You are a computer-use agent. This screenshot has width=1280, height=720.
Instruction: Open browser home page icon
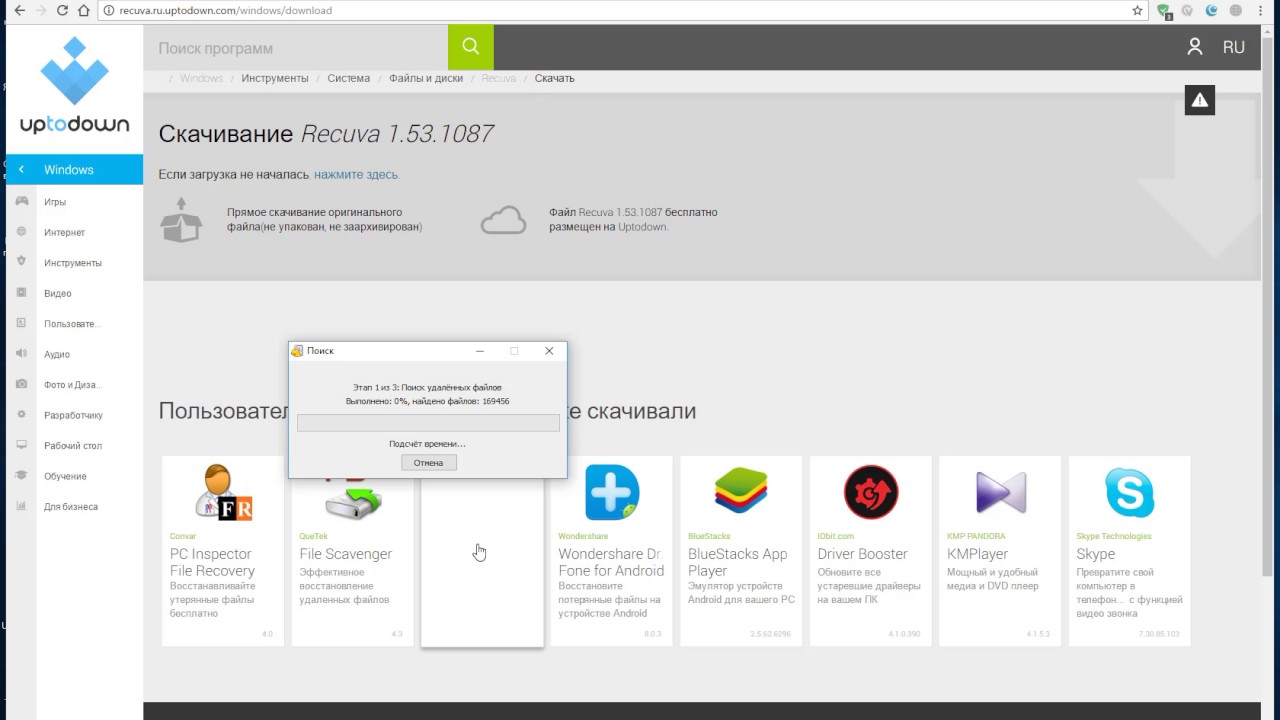(x=84, y=10)
